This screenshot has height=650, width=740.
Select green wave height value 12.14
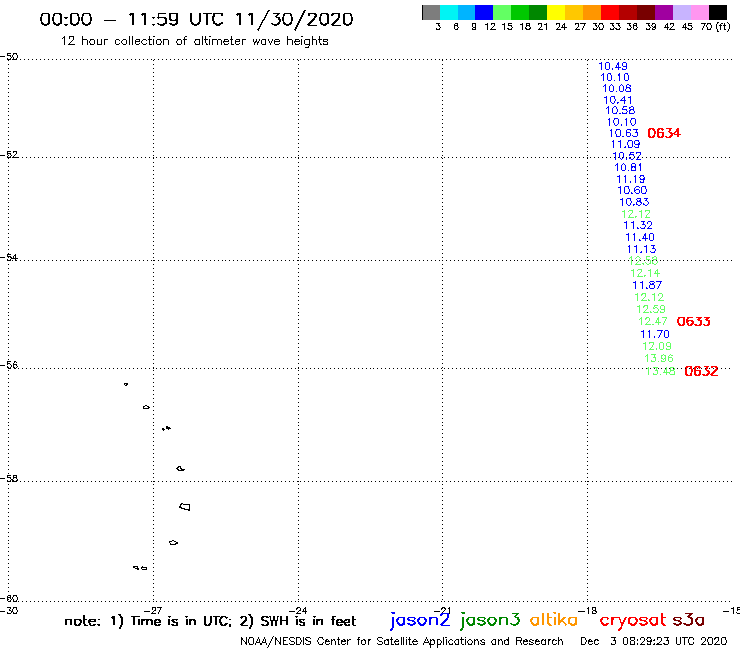645,273
